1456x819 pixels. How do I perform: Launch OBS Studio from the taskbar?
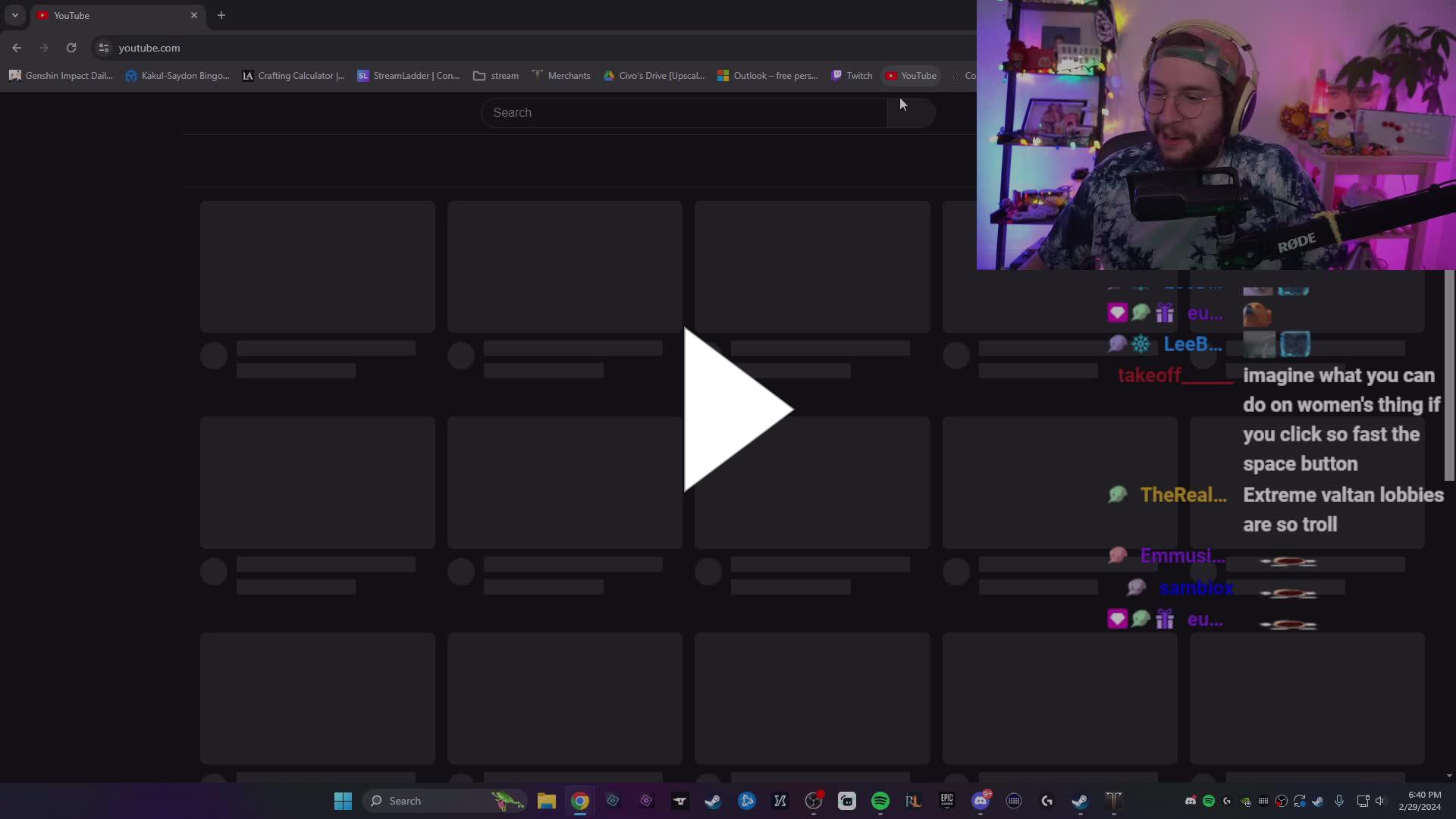pyautogui.click(x=814, y=801)
